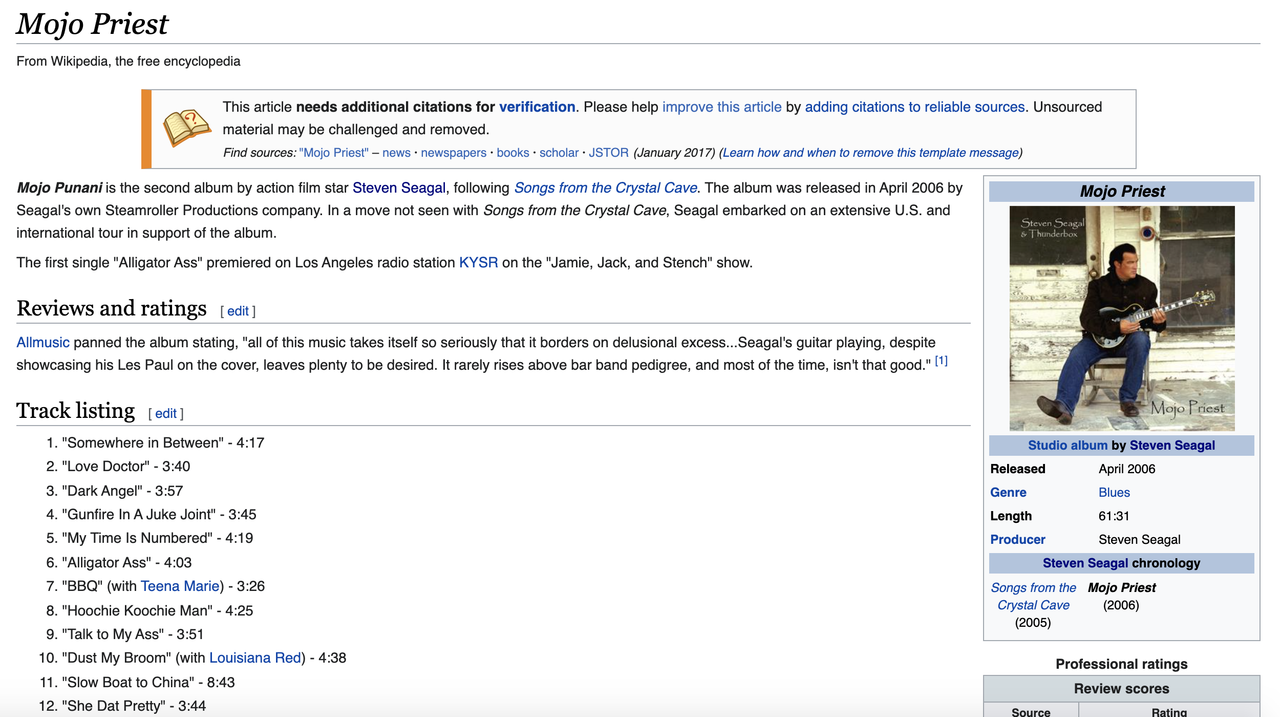Open Songs from the Crystal Cave intro link
The width and height of the screenshot is (1280, 717).
[606, 188]
